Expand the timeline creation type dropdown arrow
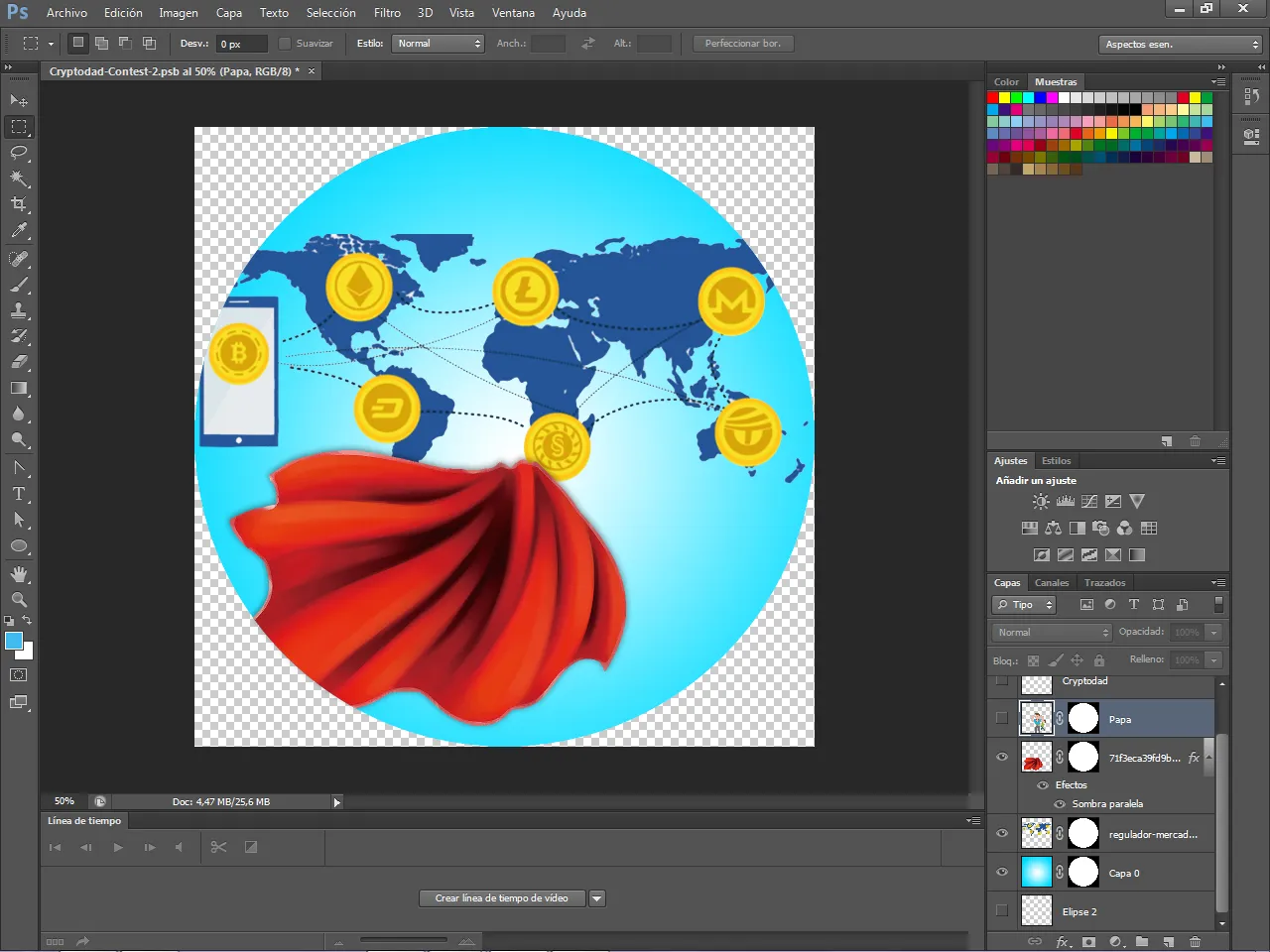This screenshot has height=952, width=1270. coord(597,898)
